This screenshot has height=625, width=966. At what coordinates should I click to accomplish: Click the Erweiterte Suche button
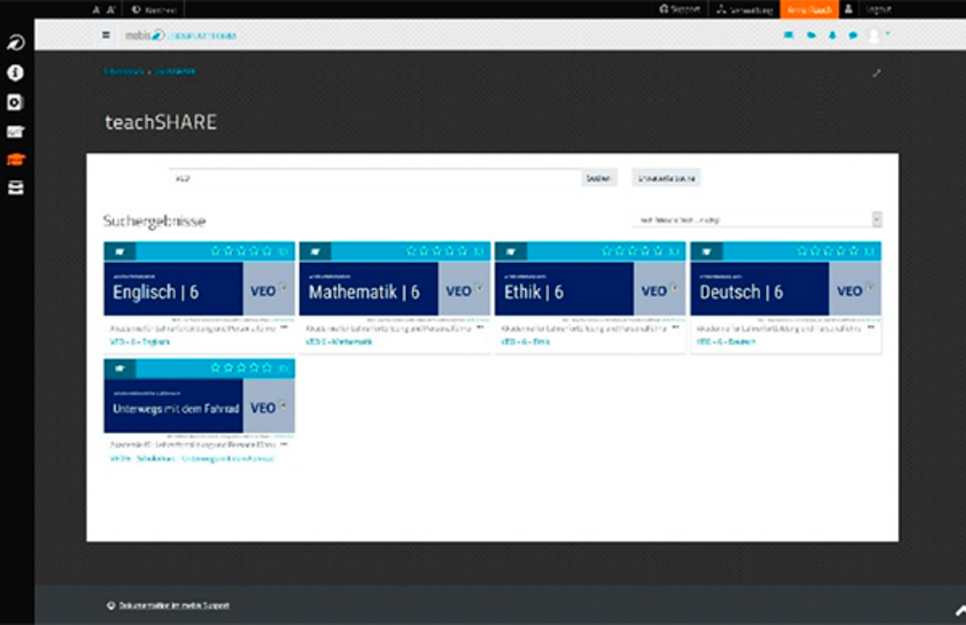(666, 178)
